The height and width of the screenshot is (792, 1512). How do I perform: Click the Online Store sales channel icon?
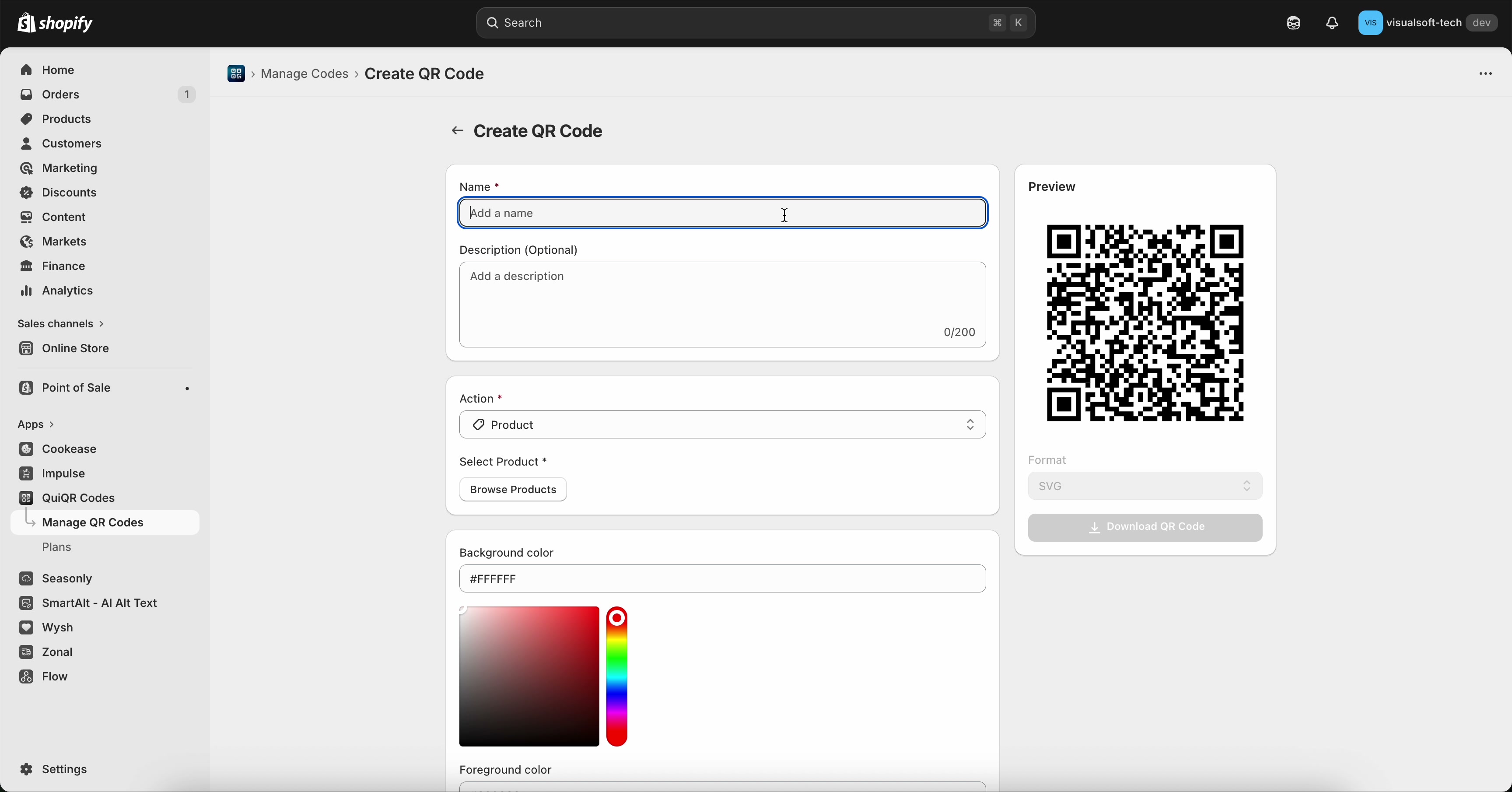click(x=27, y=348)
